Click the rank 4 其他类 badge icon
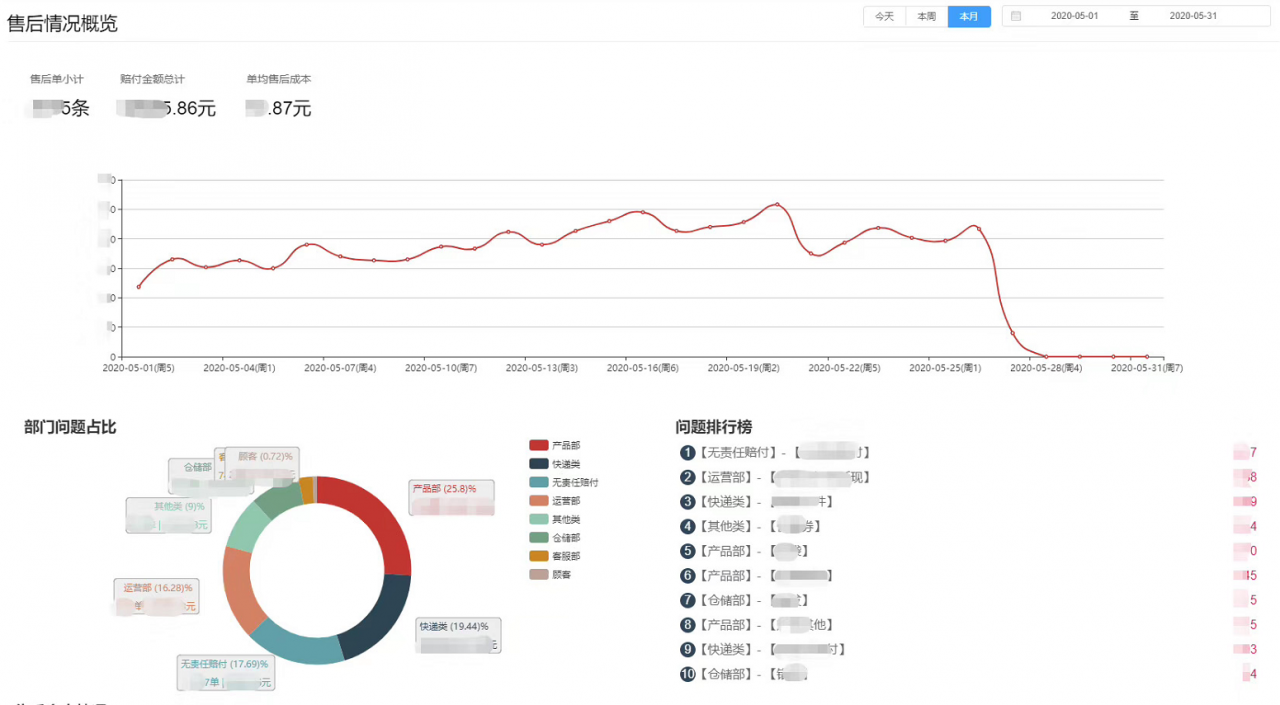This screenshot has height=705, width=1280. pyautogui.click(x=687, y=527)
